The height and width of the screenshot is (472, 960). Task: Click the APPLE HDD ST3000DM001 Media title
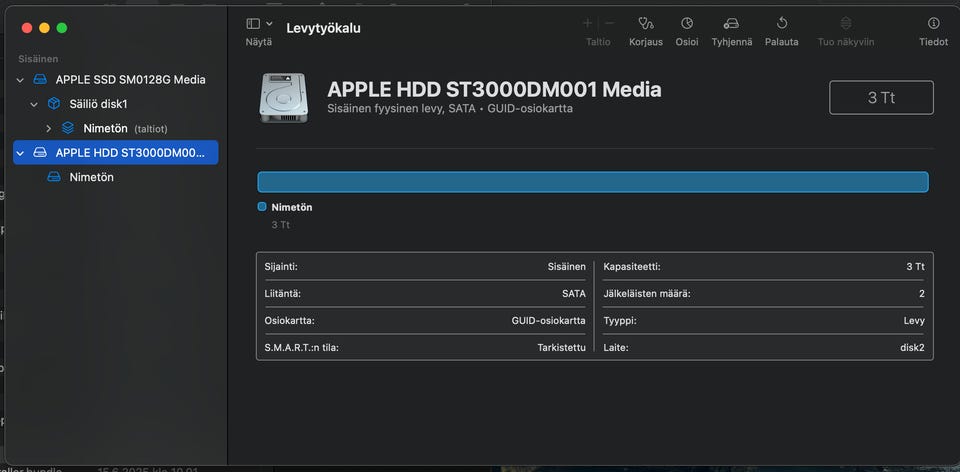point(494,89)
